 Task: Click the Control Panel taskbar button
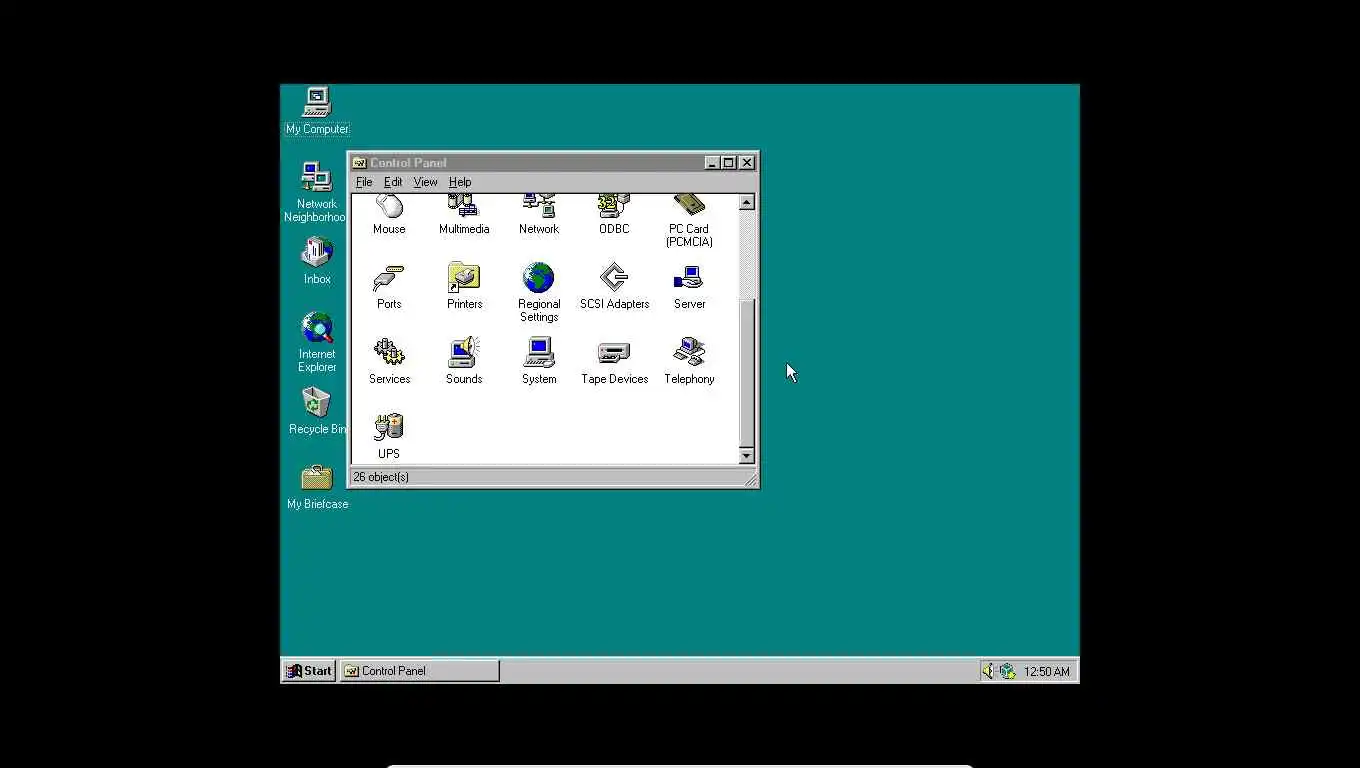click(420, 671)
